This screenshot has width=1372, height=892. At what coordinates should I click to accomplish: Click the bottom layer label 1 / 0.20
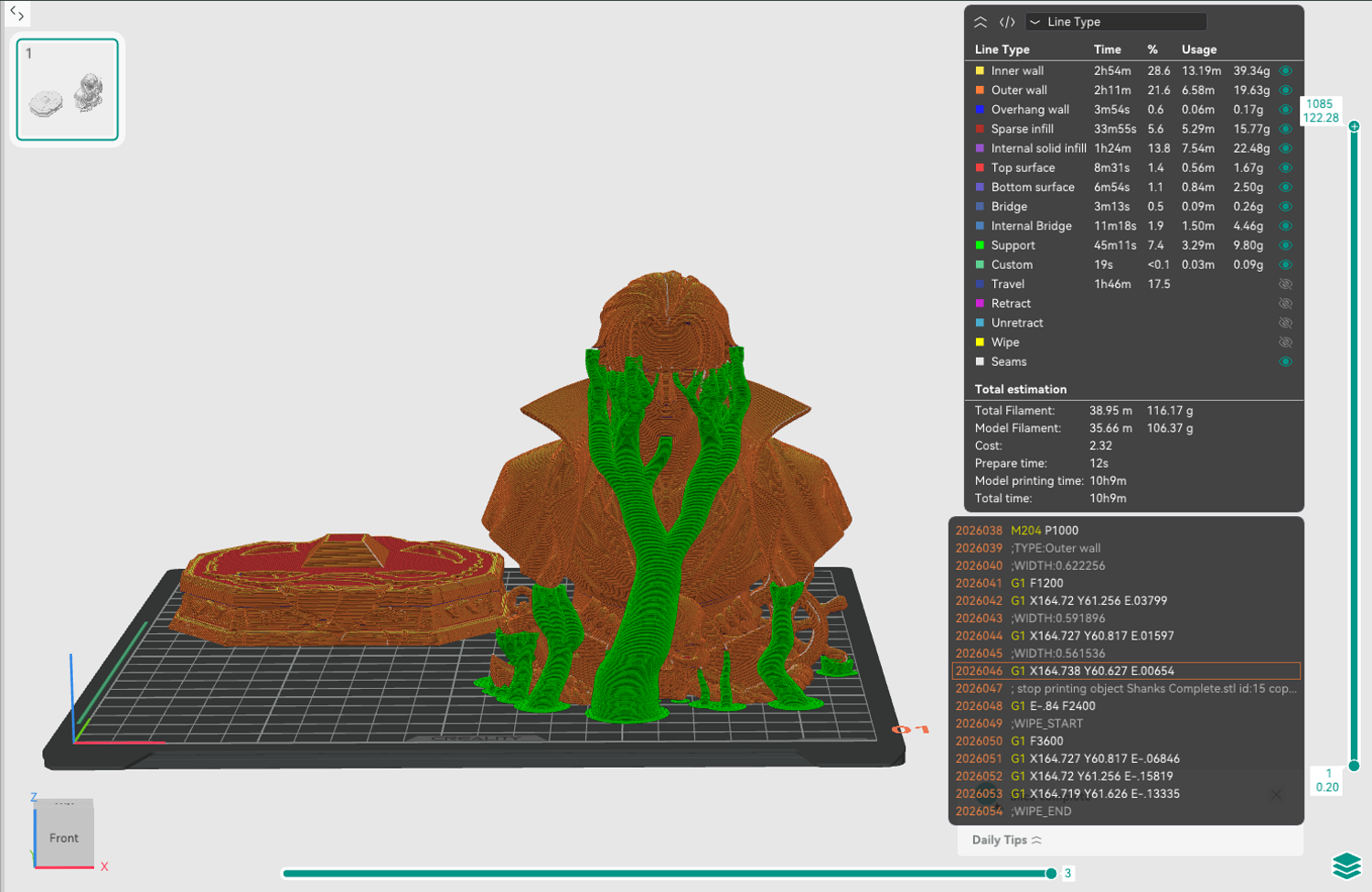point(1327,780)
